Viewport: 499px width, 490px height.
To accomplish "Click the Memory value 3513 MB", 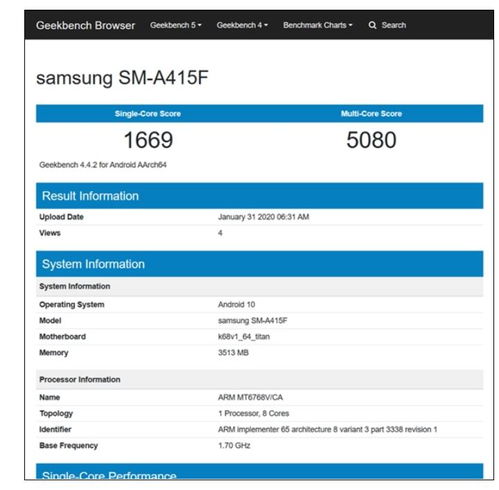I will point(233,353).
